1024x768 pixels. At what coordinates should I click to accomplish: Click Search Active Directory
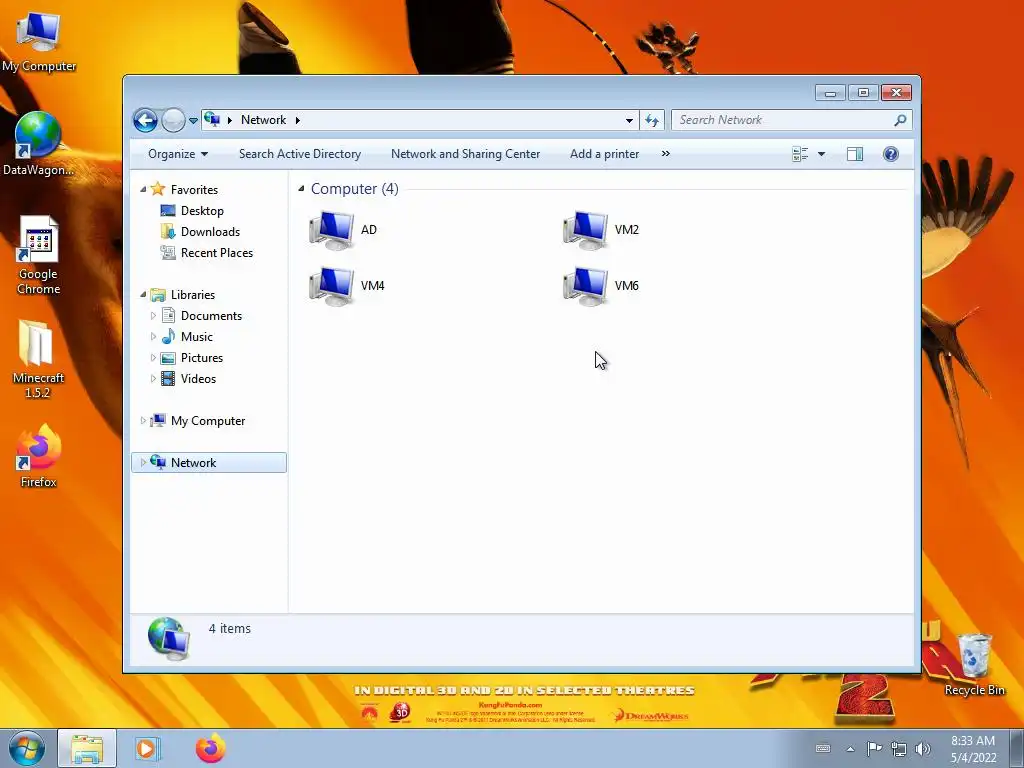[300, 154]
